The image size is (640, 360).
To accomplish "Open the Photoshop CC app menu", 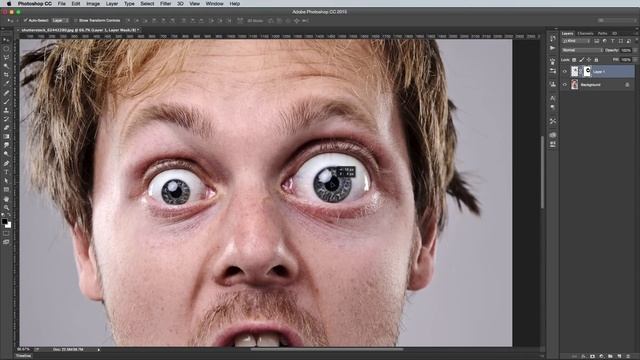I will [35, 4].
